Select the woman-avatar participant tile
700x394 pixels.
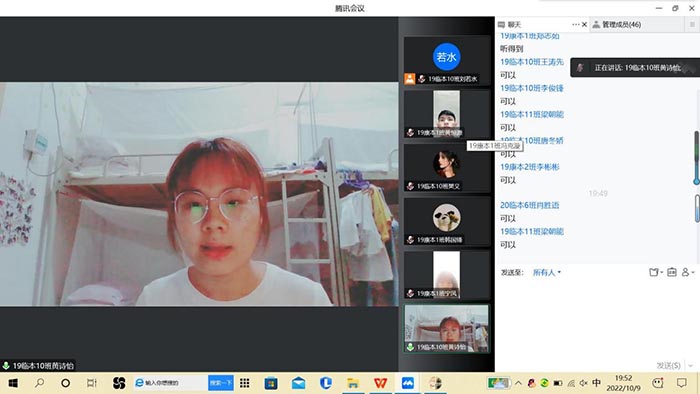pos(446,168)
